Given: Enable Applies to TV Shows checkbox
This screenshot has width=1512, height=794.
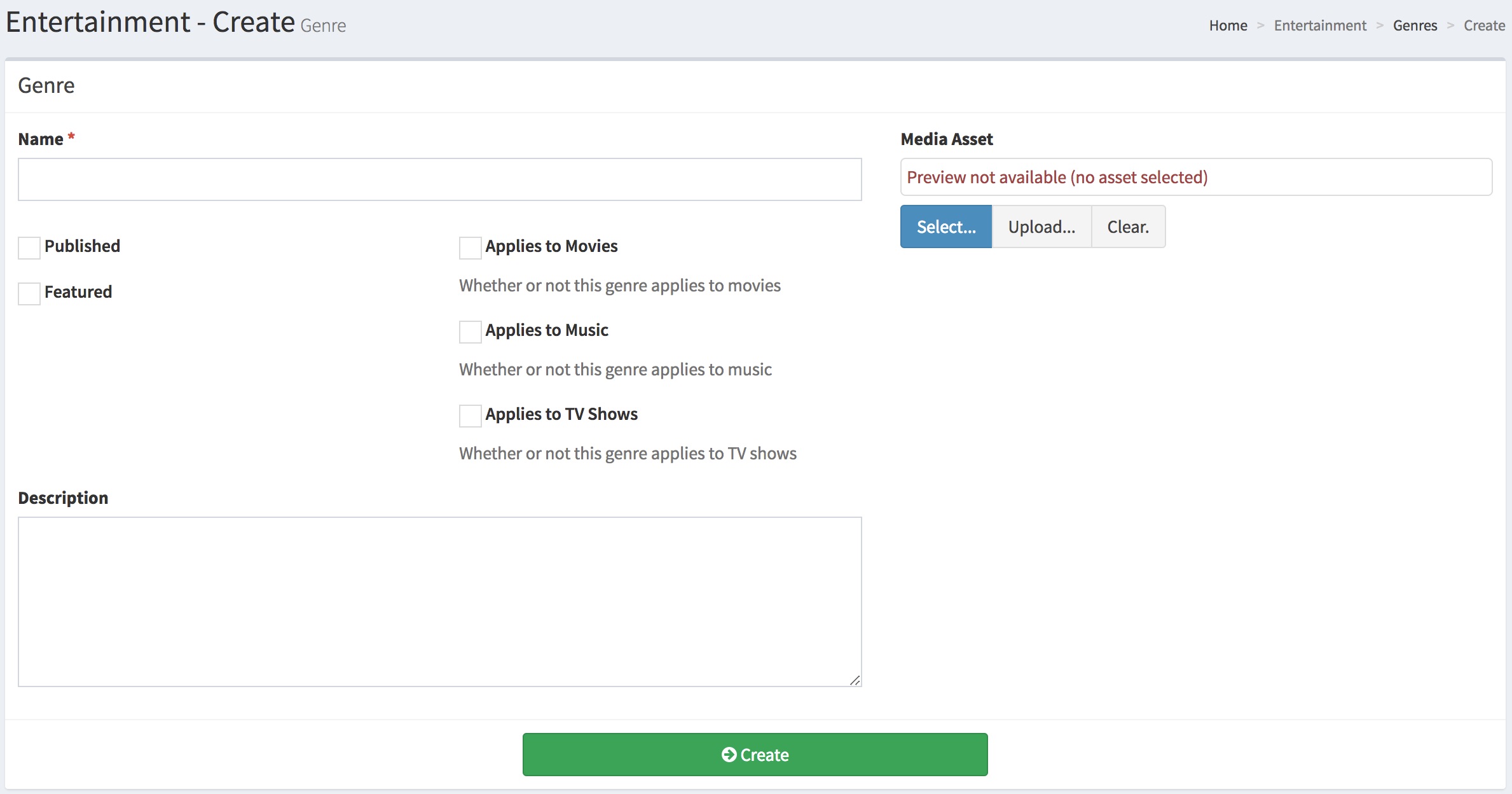Looking at the screenshot, I should tap(470, 415).
